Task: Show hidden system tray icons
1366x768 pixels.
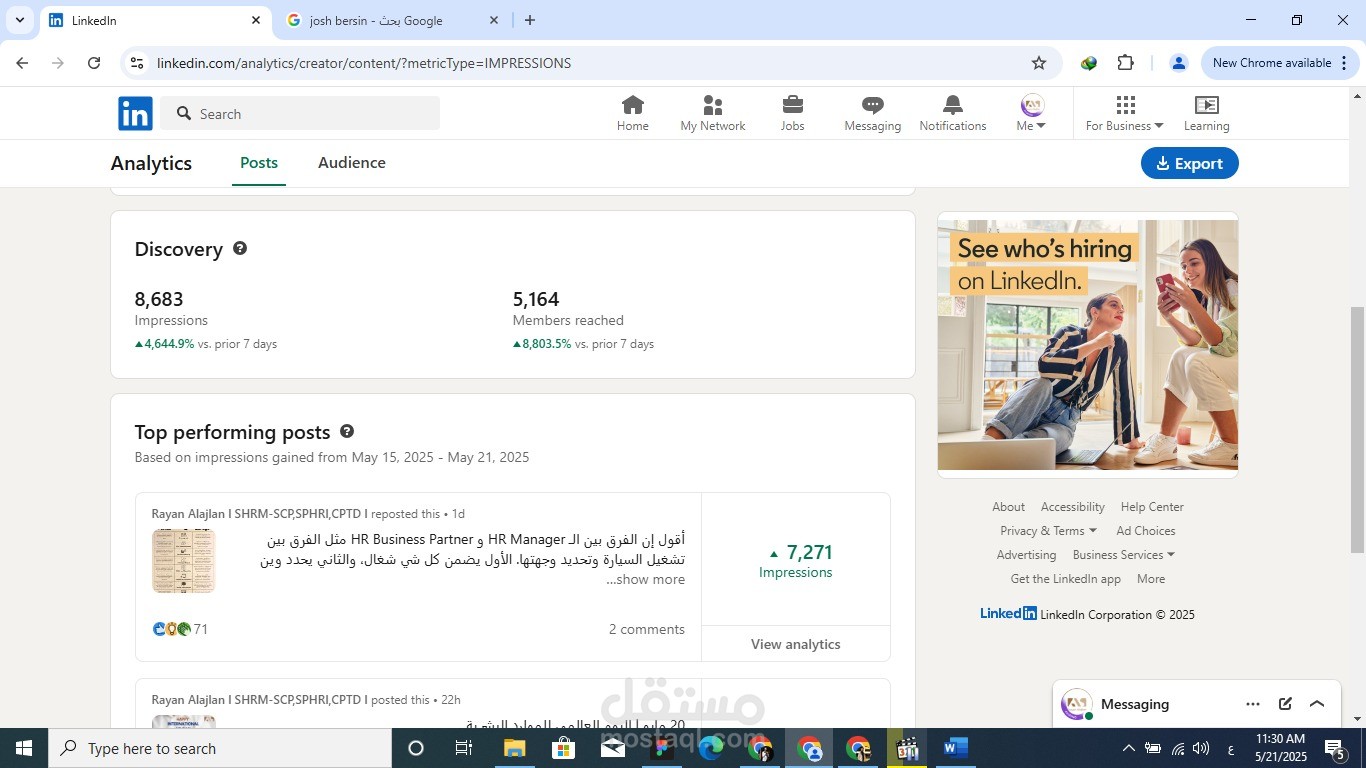Action: 1128,748
